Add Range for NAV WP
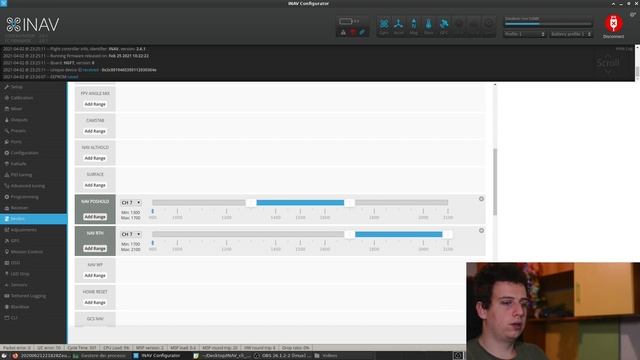 tap(95, 276)
